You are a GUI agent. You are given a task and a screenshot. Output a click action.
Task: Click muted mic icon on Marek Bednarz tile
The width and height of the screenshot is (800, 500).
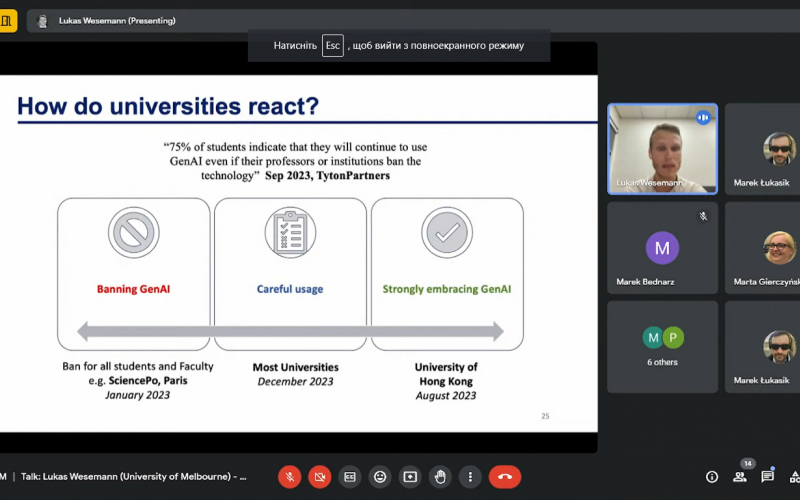click(x=703, y=216)
